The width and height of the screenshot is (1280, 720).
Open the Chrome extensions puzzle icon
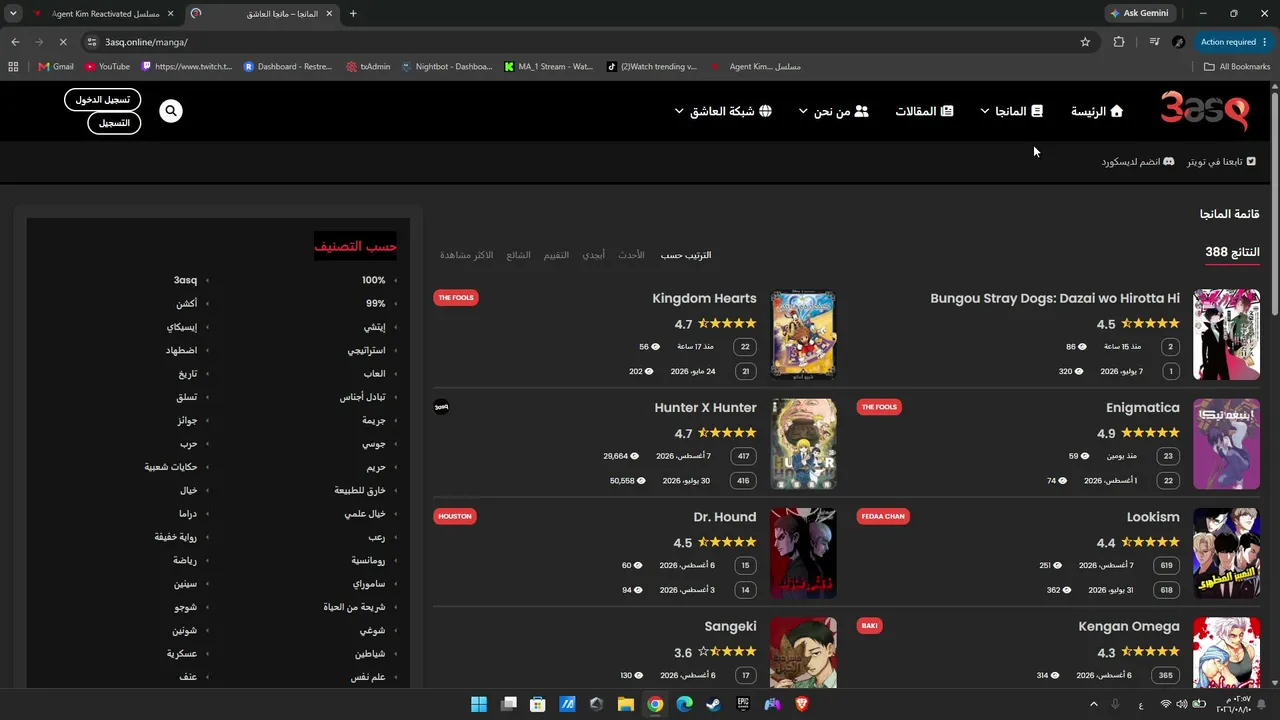pos(1119,42)
